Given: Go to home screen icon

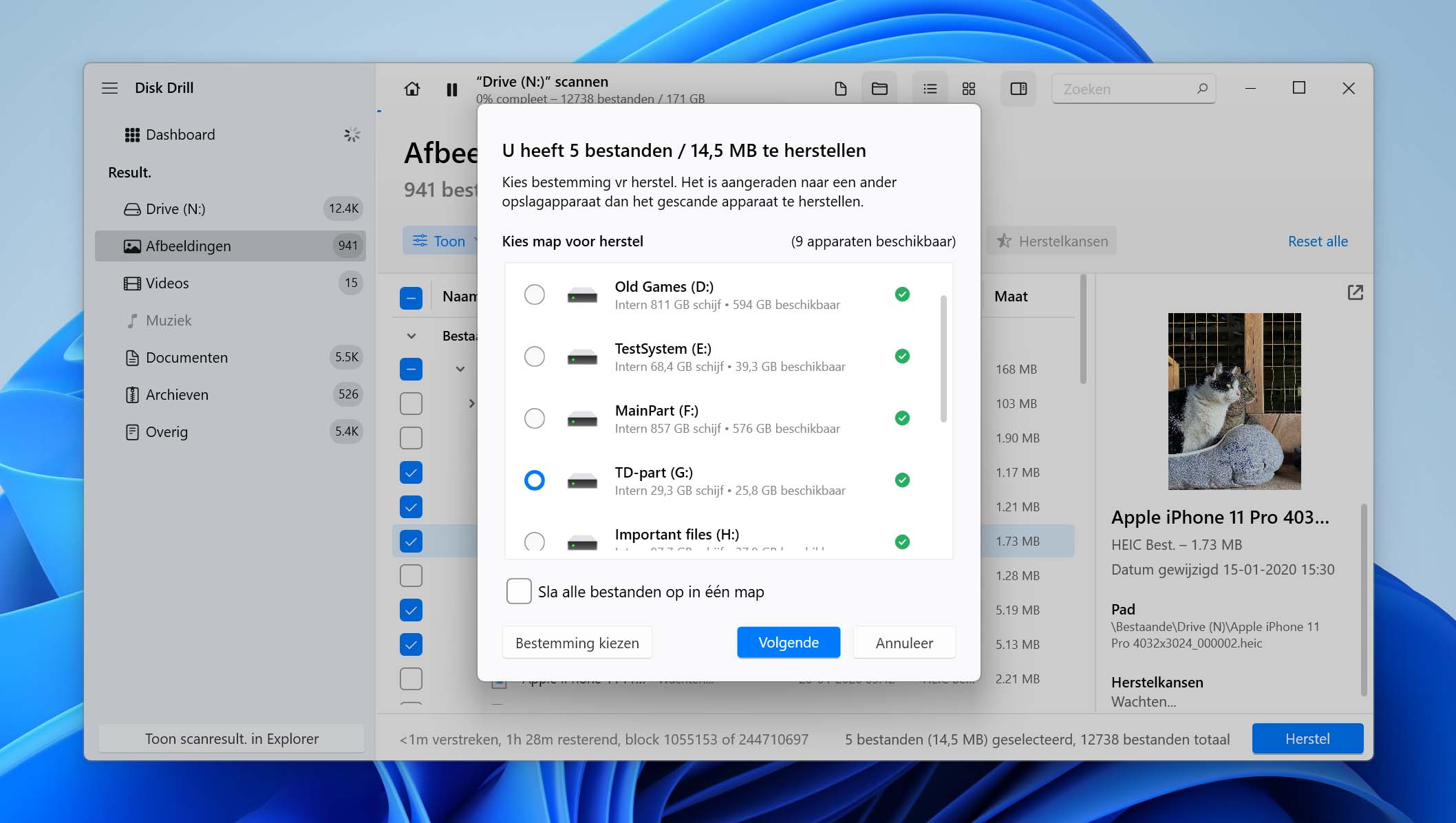Looking at the screenshot, I should [x=411, y=89].
